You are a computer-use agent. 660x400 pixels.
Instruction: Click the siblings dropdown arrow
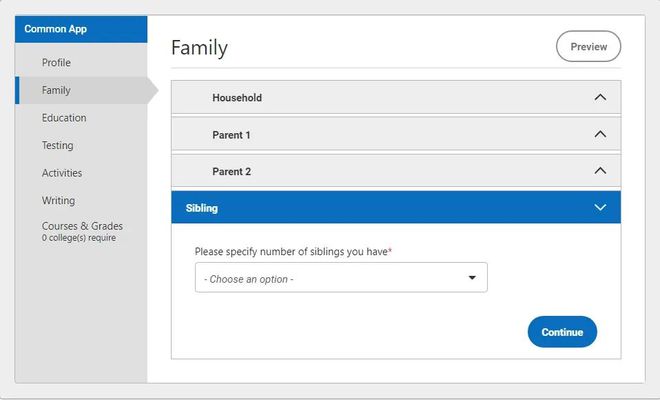click(472, 278)
